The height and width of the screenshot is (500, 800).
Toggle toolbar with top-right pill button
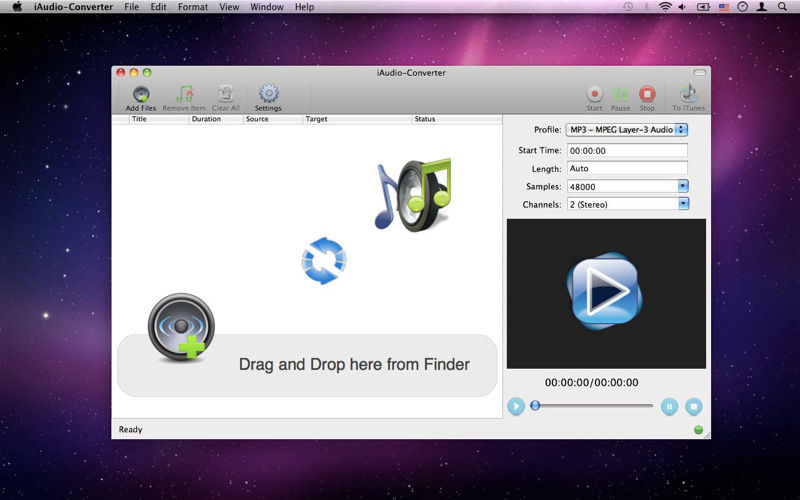(x=699, y=72)
